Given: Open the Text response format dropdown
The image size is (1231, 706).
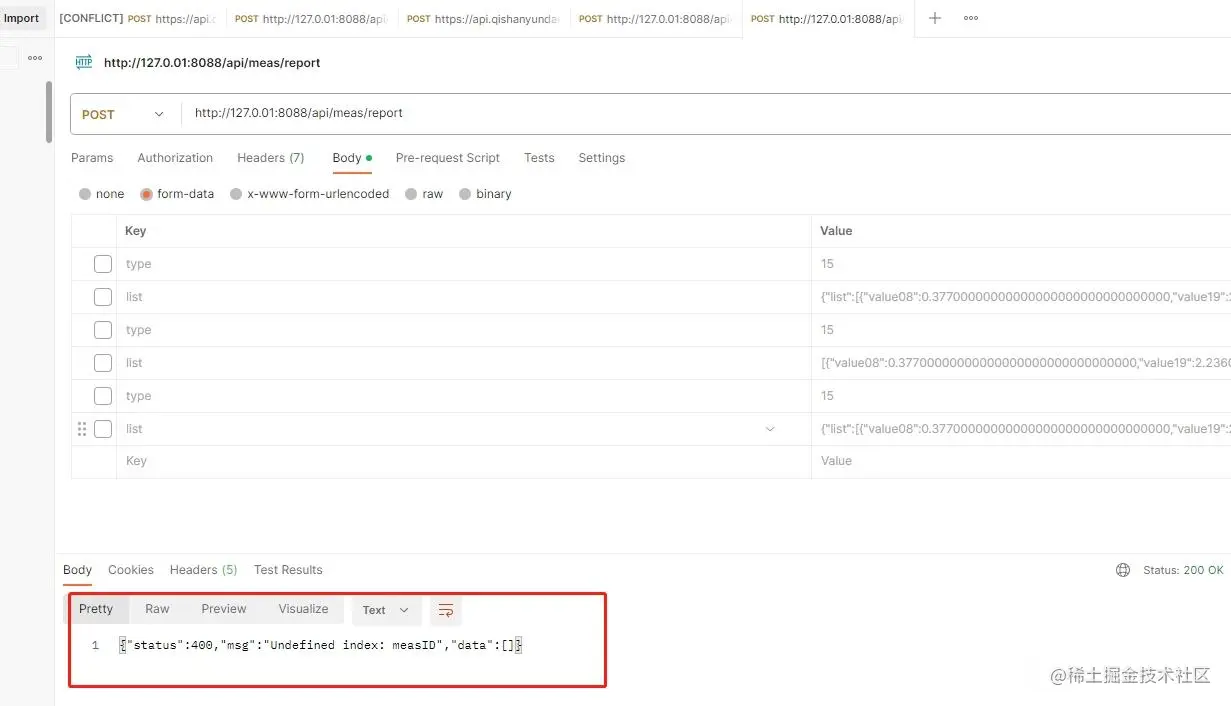Looking at the screenshot, I should [x=387, y=610].
